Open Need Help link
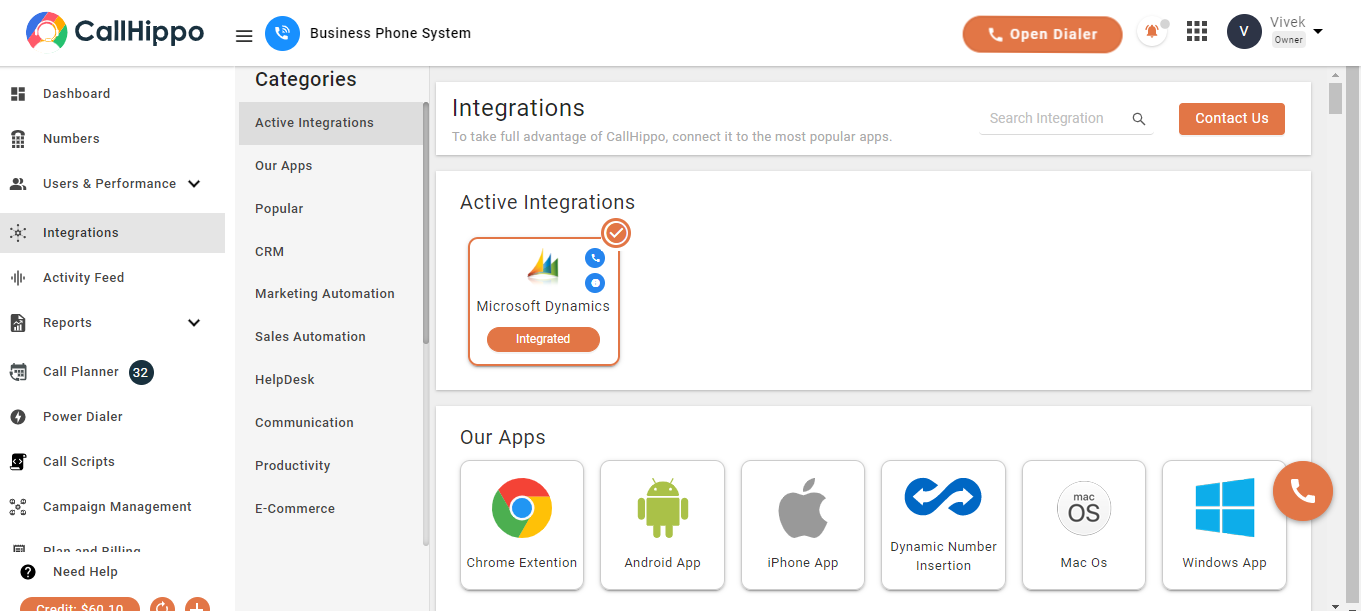The width and height of the screenshot is (1361, 611). 85,572
